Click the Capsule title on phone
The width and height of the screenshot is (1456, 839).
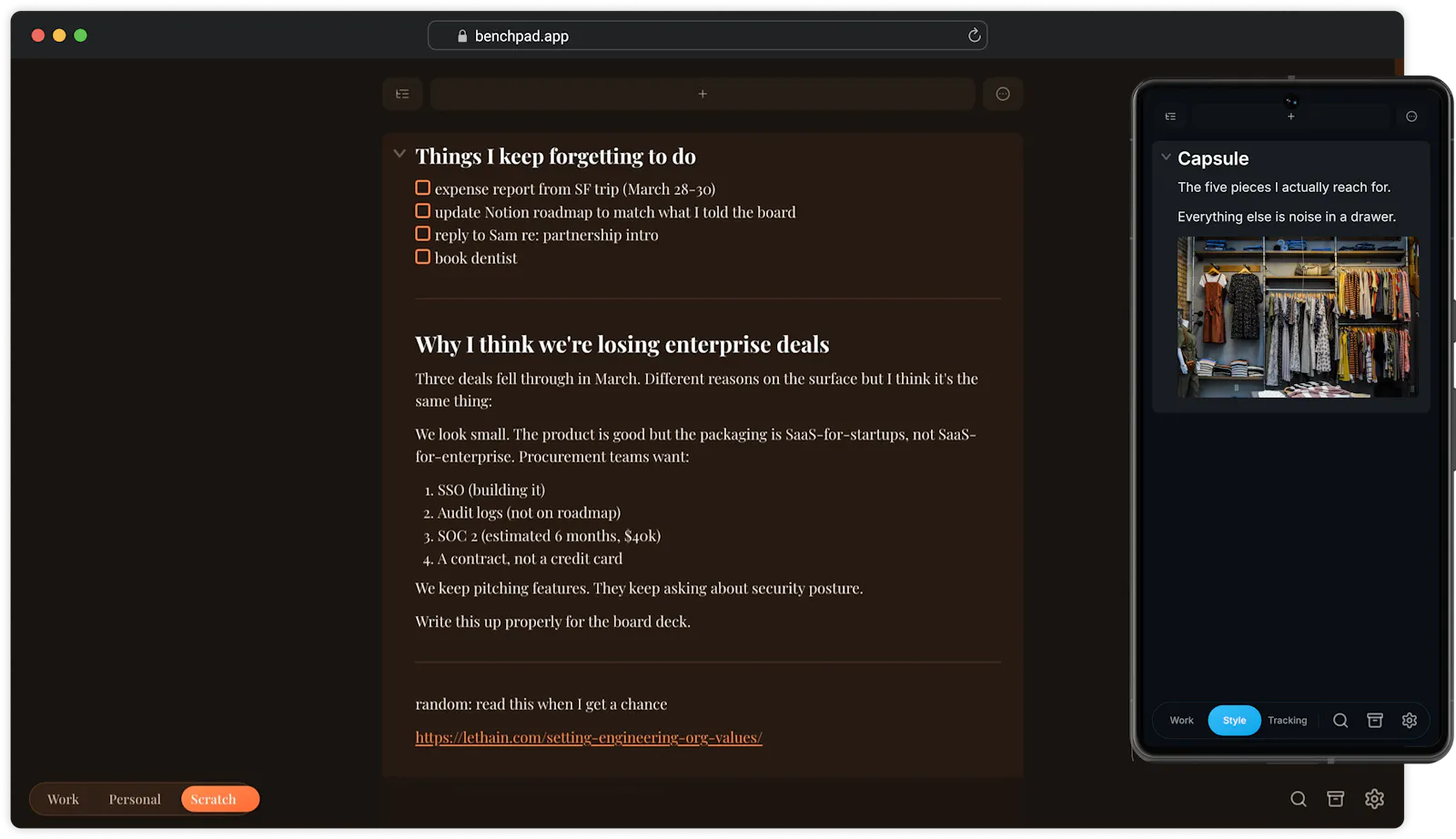pos(1213,158)
